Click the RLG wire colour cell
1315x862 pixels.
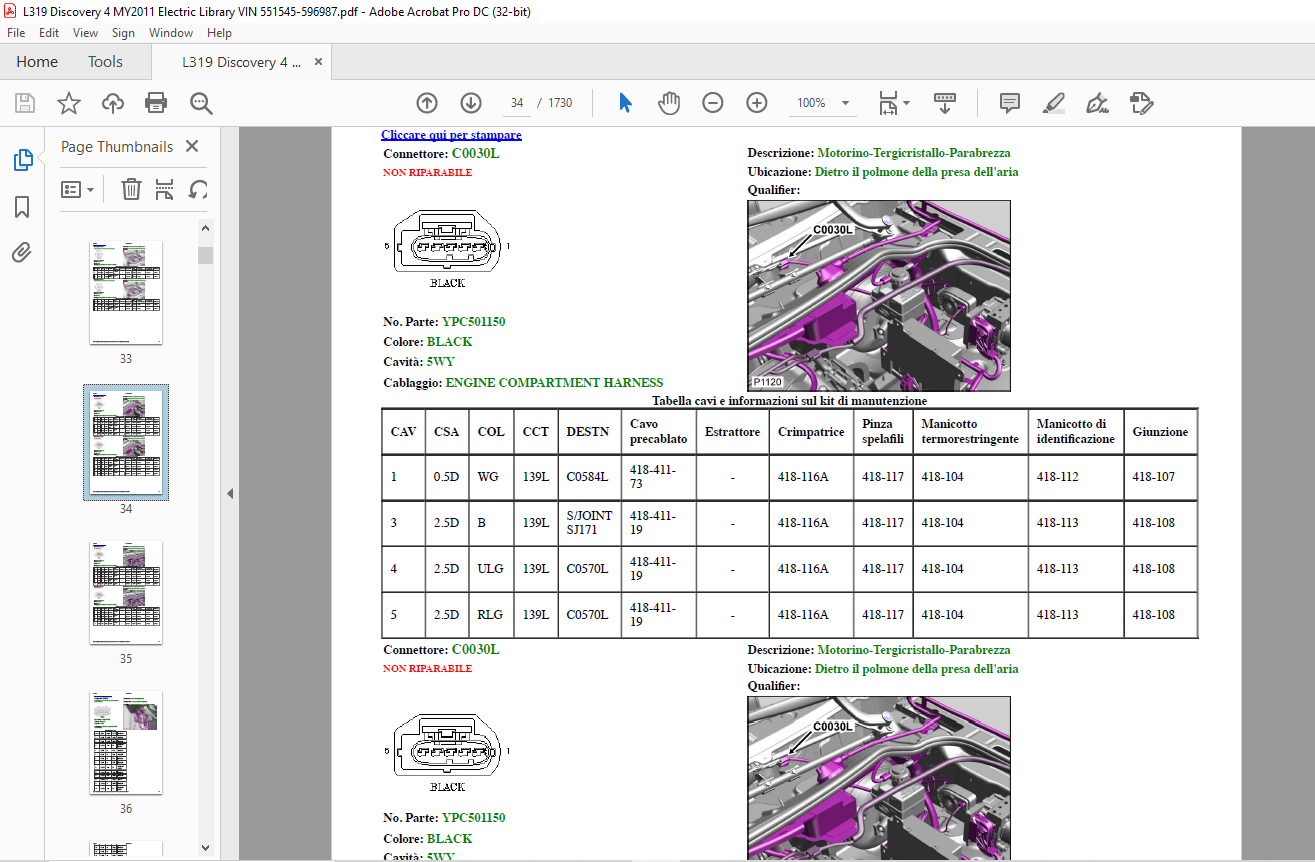click(x=492, y=615)
